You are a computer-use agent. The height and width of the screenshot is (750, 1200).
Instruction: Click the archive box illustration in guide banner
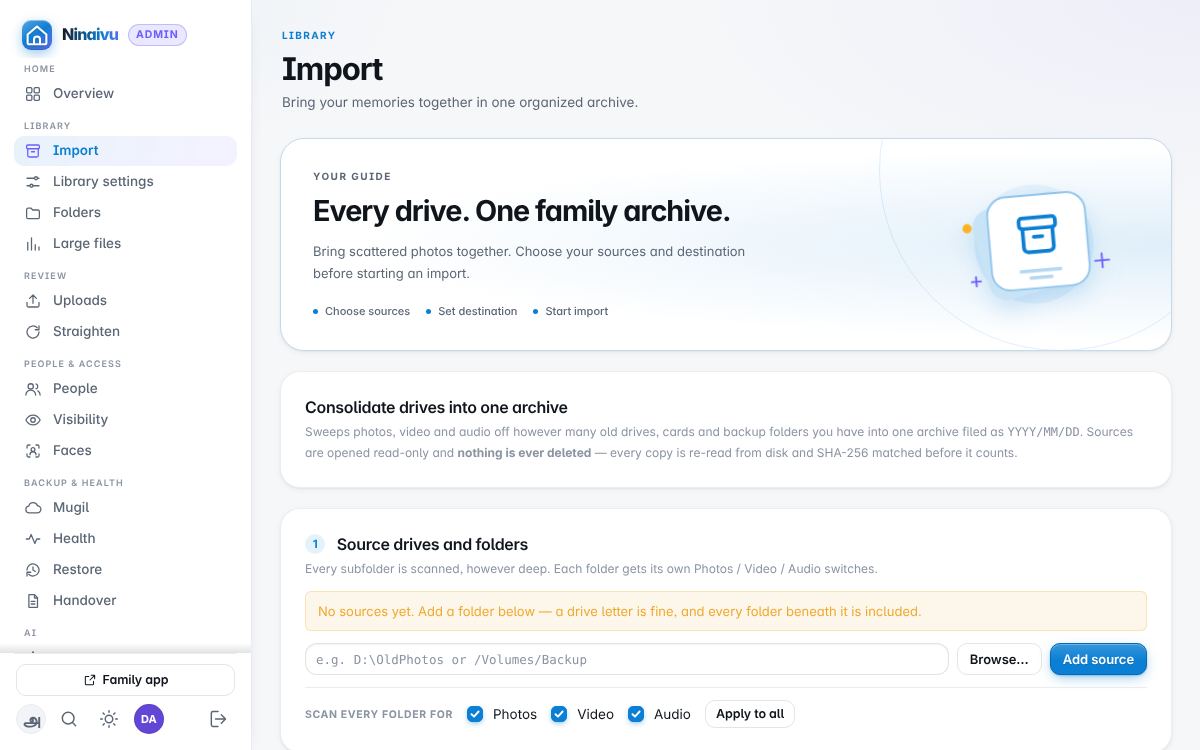1036,241
